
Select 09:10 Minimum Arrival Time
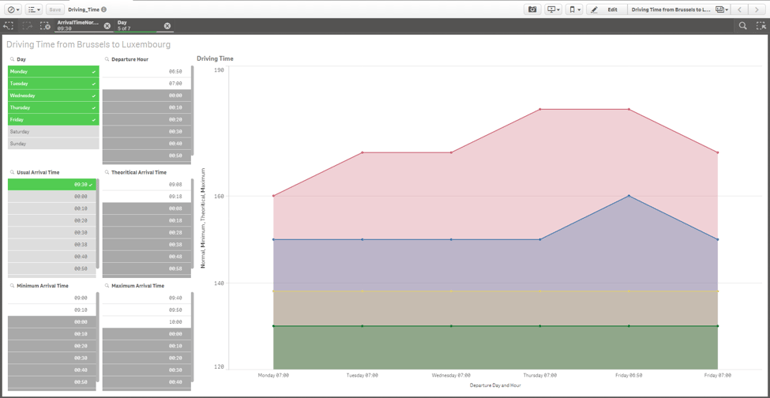52,310
